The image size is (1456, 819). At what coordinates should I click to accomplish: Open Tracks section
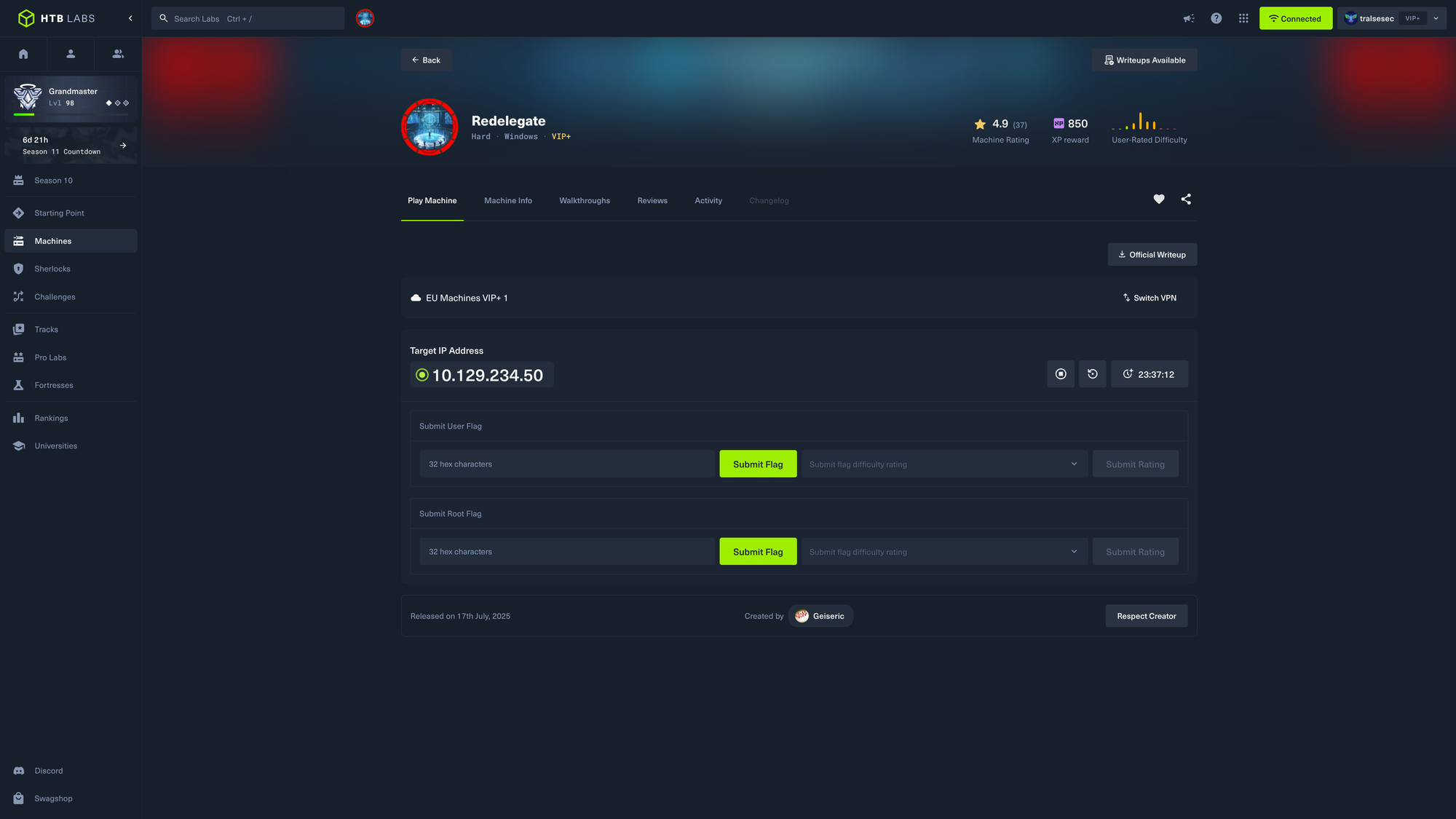71,329
